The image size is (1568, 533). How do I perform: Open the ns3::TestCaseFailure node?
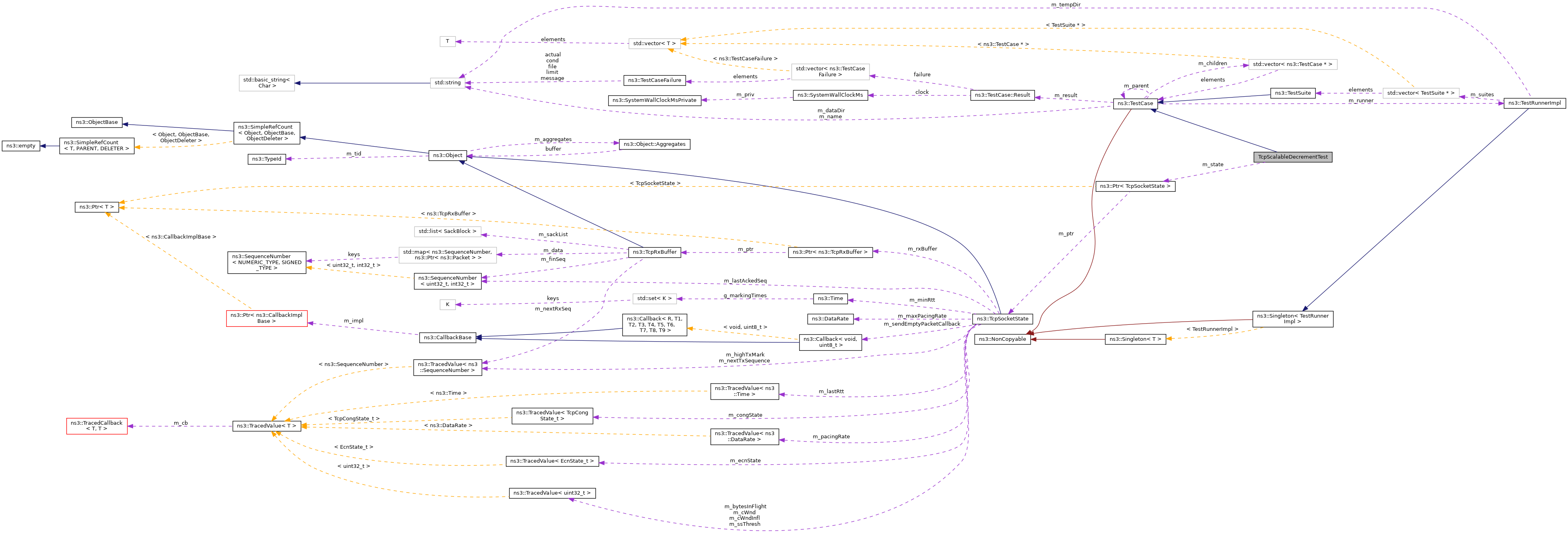[x=655, y=80]
